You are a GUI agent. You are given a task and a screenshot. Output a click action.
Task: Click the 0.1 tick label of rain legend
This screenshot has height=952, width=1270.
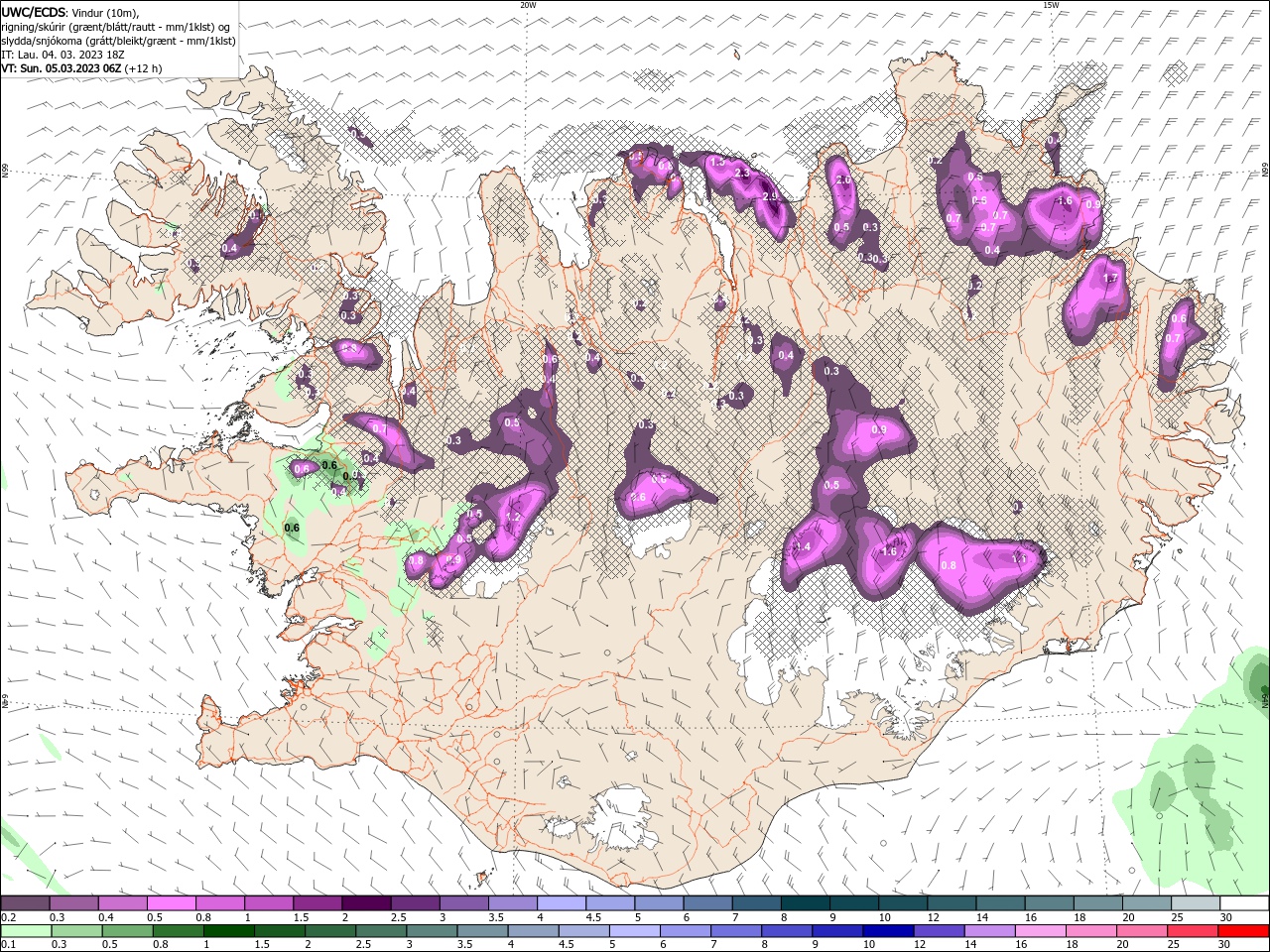point(8,945)
